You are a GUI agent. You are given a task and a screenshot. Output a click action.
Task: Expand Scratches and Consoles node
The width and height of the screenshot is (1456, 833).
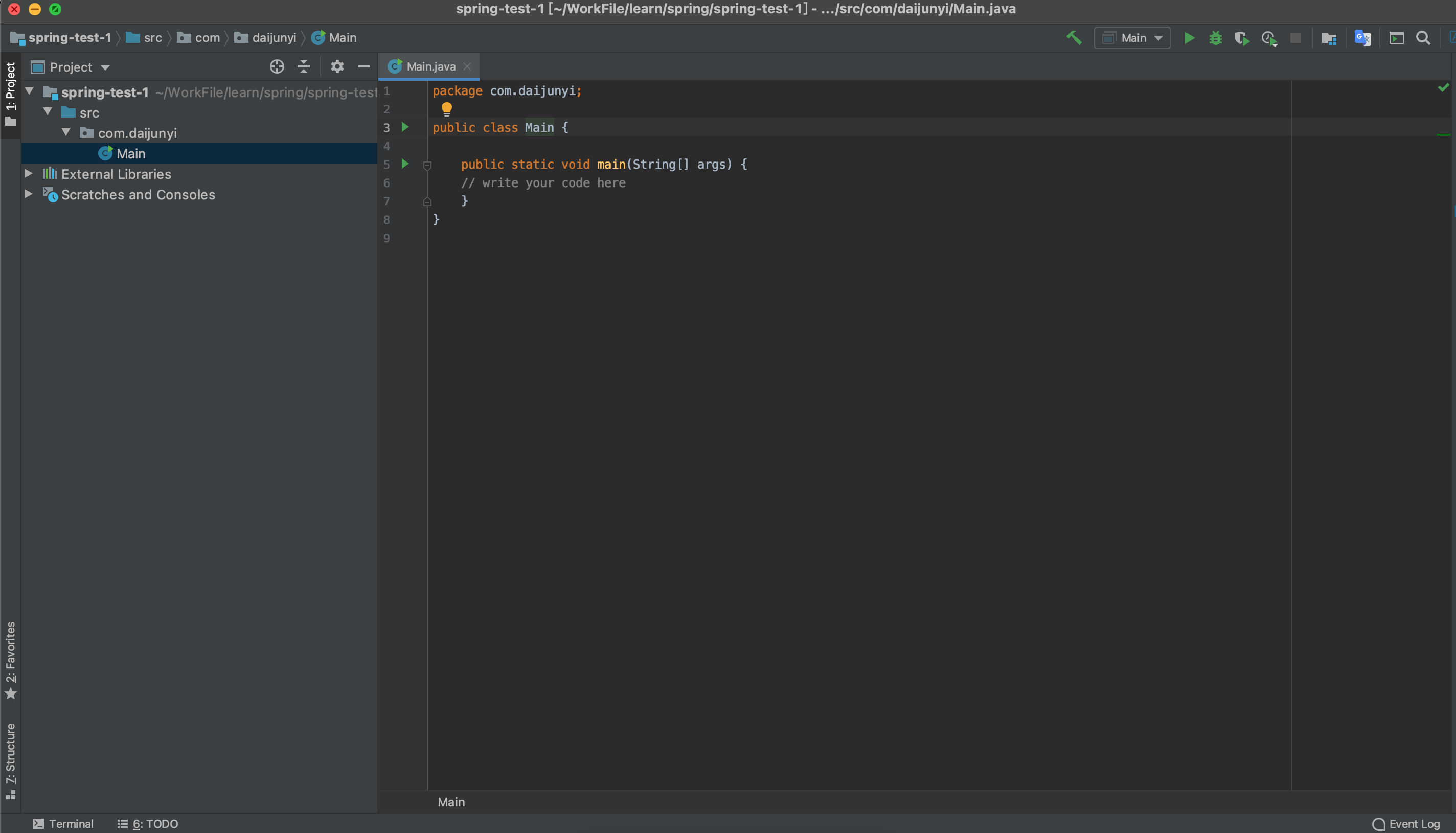(x=28, y=194)
